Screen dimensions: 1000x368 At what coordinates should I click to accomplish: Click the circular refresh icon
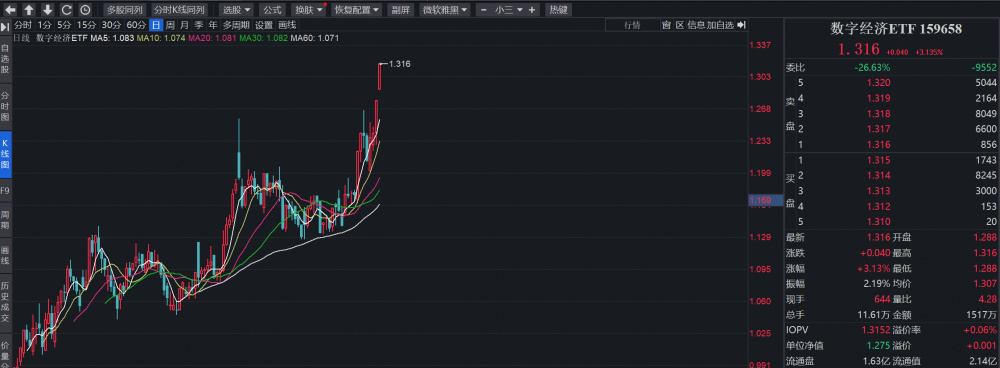click(66, 10)
